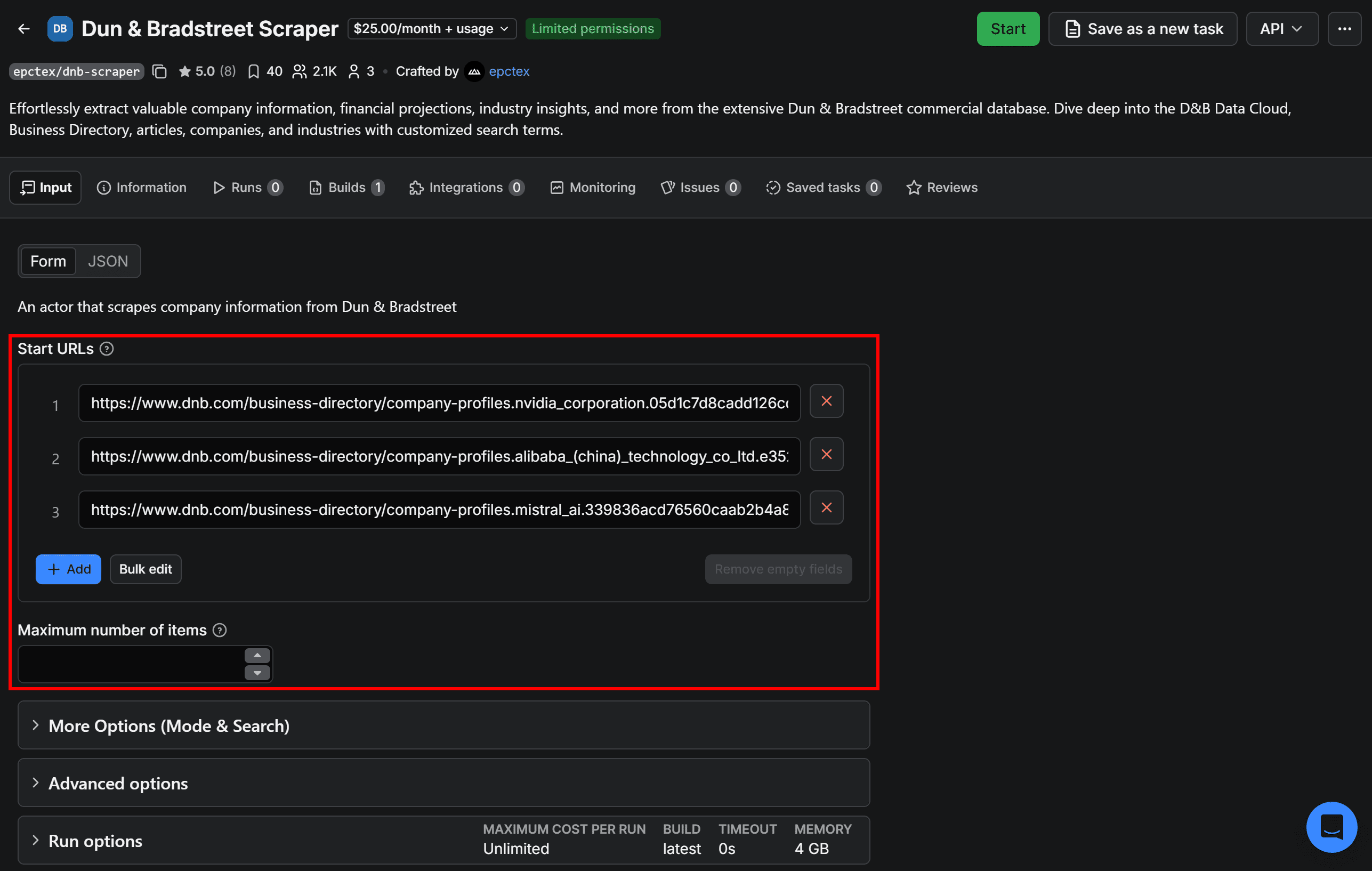The image size is (1372, 871).
Task: Open the Information tab
Action: coord(141,188)
